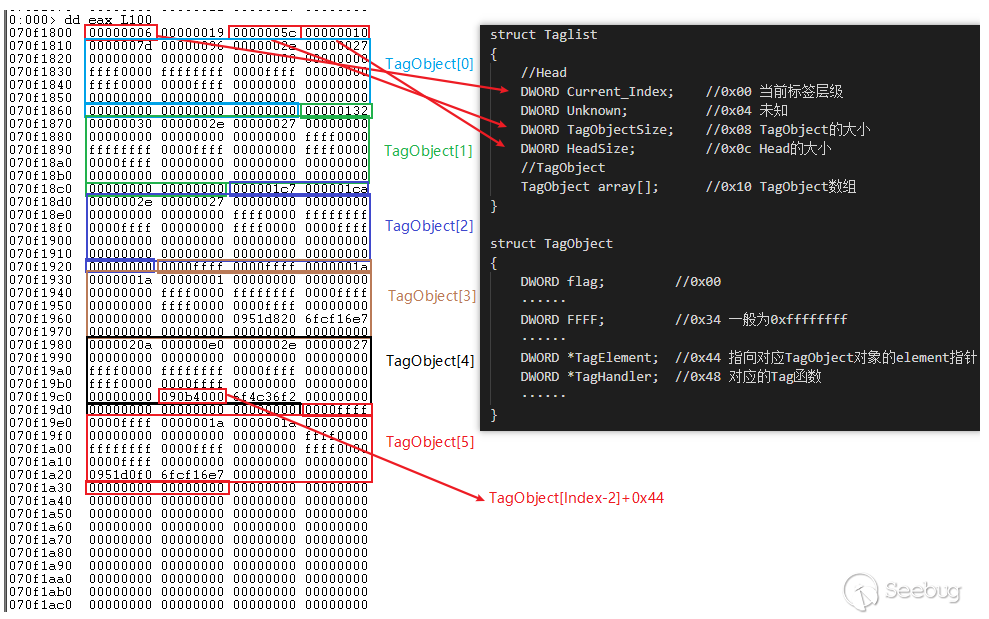The height and width of the screenshot is (619, 989).
Task: Select the '//Head' comment line
Action: [x=544, y=73]
